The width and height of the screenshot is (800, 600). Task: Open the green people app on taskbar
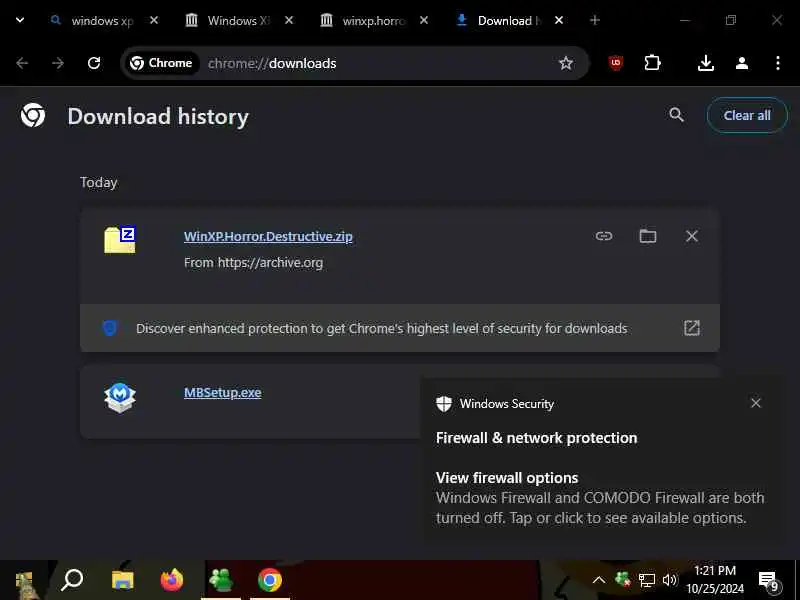pyautogui.click(x=221, y=580)
